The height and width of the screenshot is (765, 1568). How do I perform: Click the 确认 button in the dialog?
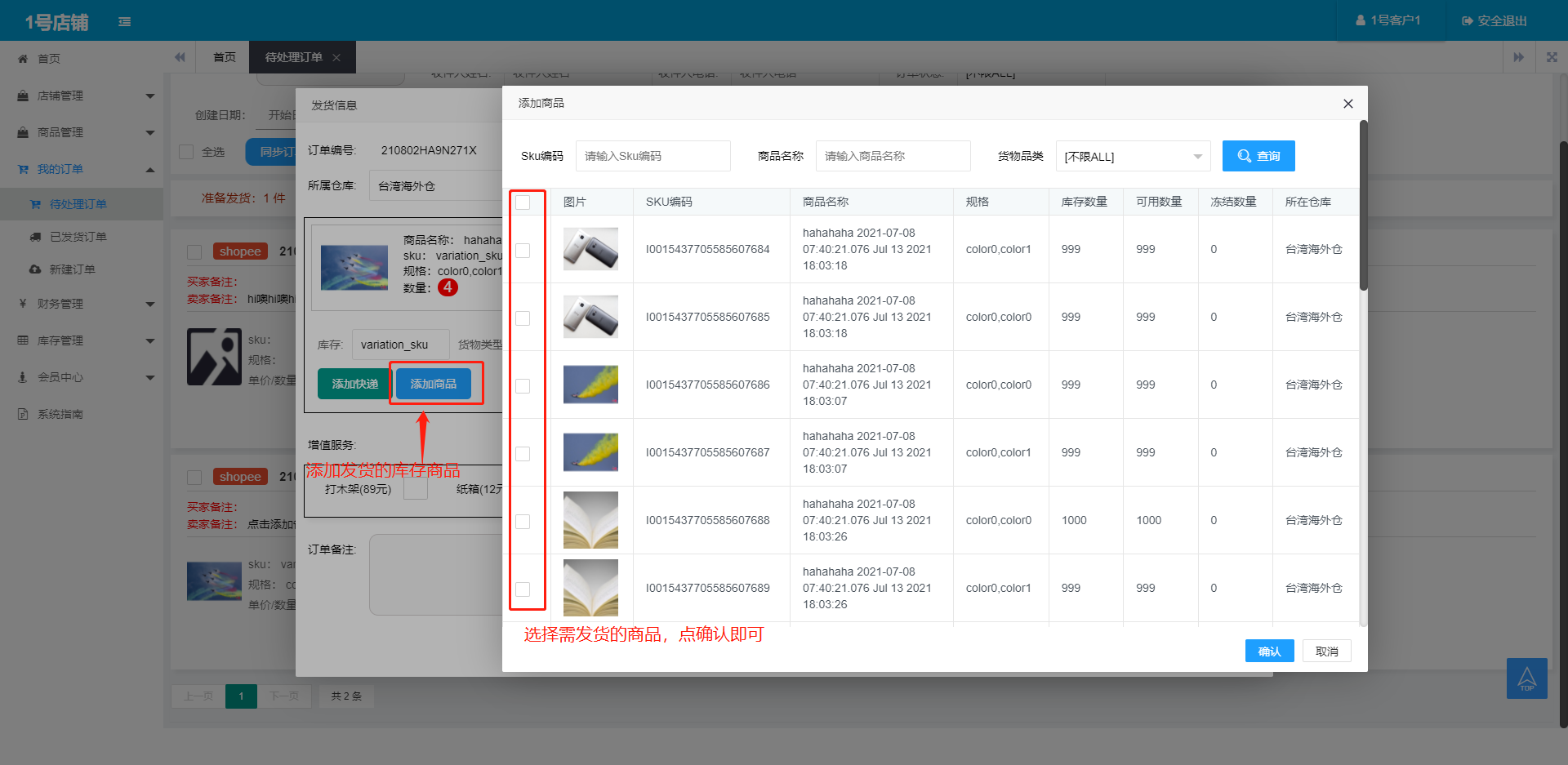point(1268,651)
